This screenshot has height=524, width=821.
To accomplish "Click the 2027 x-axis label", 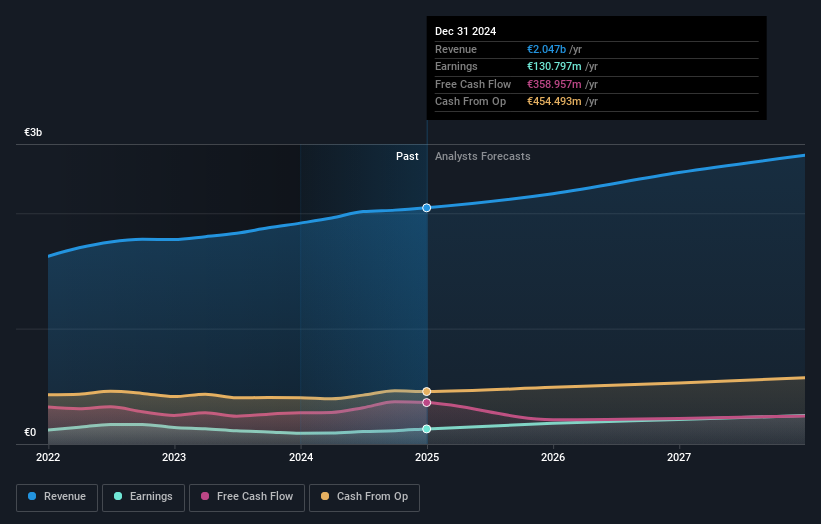I will tap(679, 458).
